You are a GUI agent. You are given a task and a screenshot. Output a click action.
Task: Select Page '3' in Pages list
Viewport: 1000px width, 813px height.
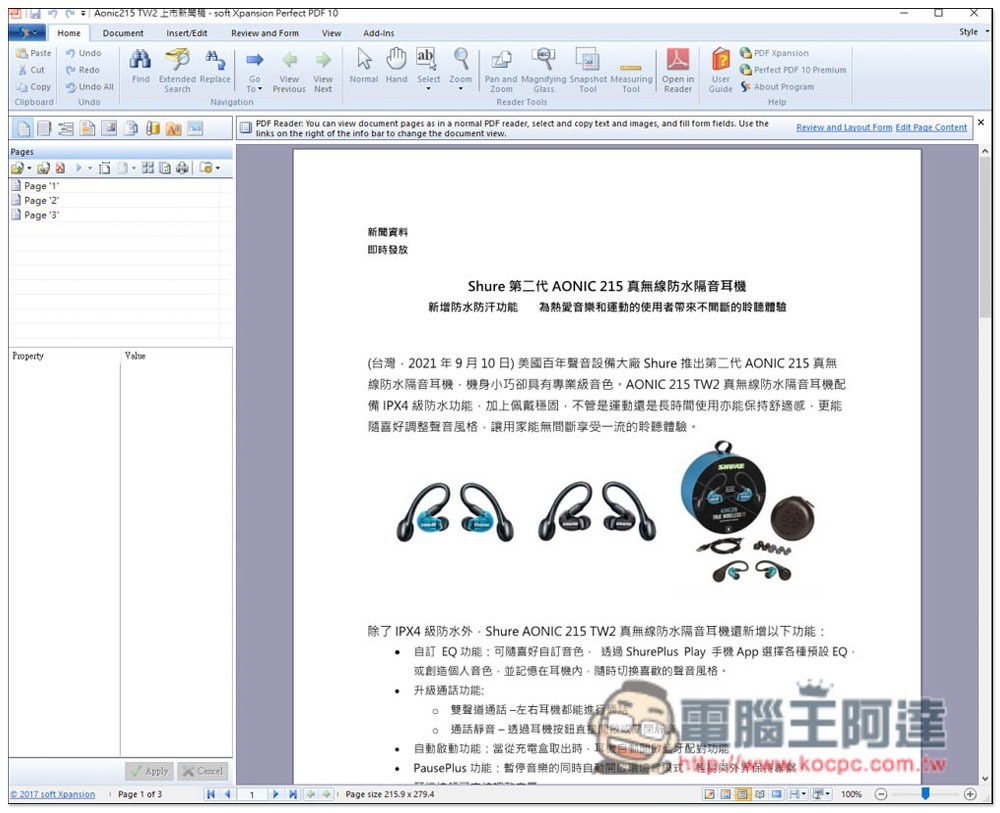pos(120,215)
